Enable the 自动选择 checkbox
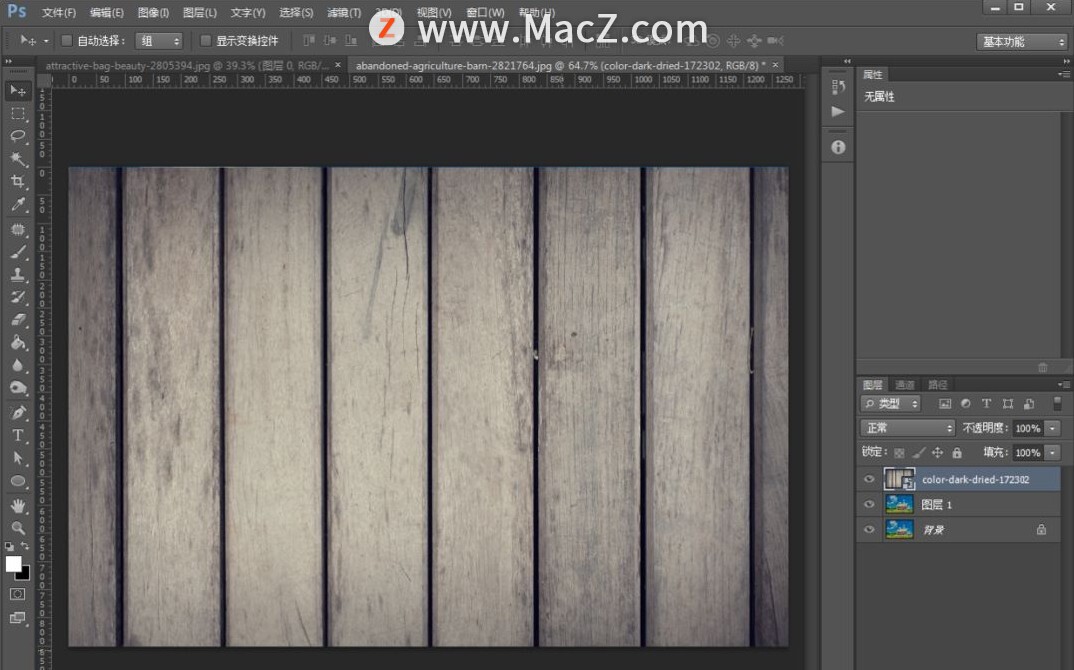 click(x=66, y=41)
